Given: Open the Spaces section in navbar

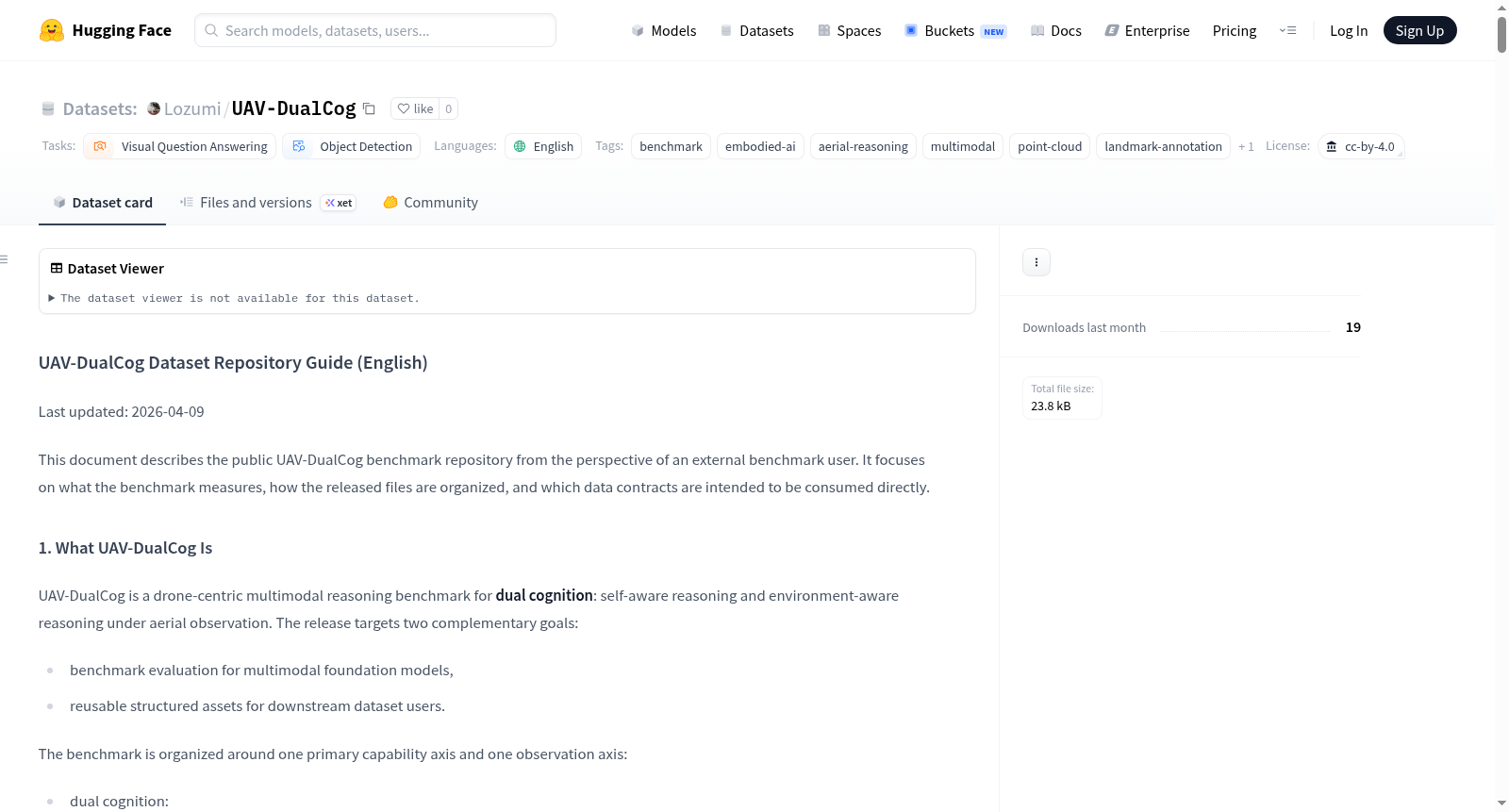Looking at the screenshot, I should pyautogui.click(x=850, y=30).
